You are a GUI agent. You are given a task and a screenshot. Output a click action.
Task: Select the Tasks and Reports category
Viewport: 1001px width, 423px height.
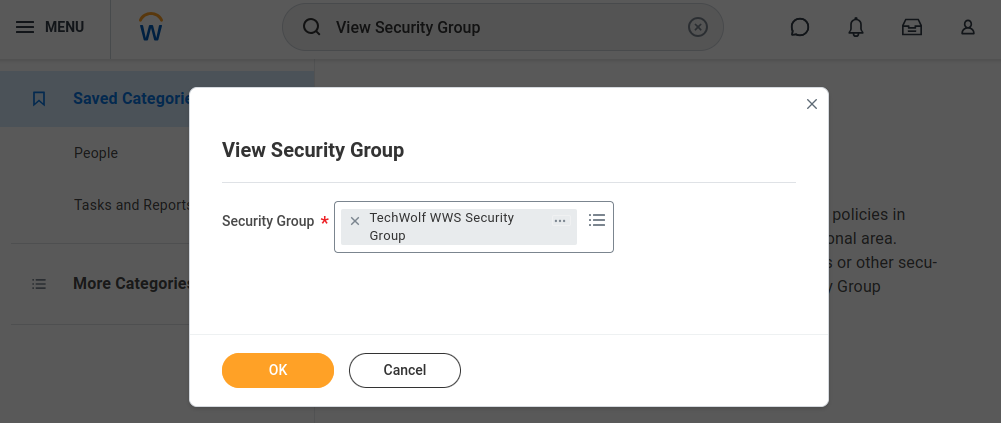coord(133,205)
